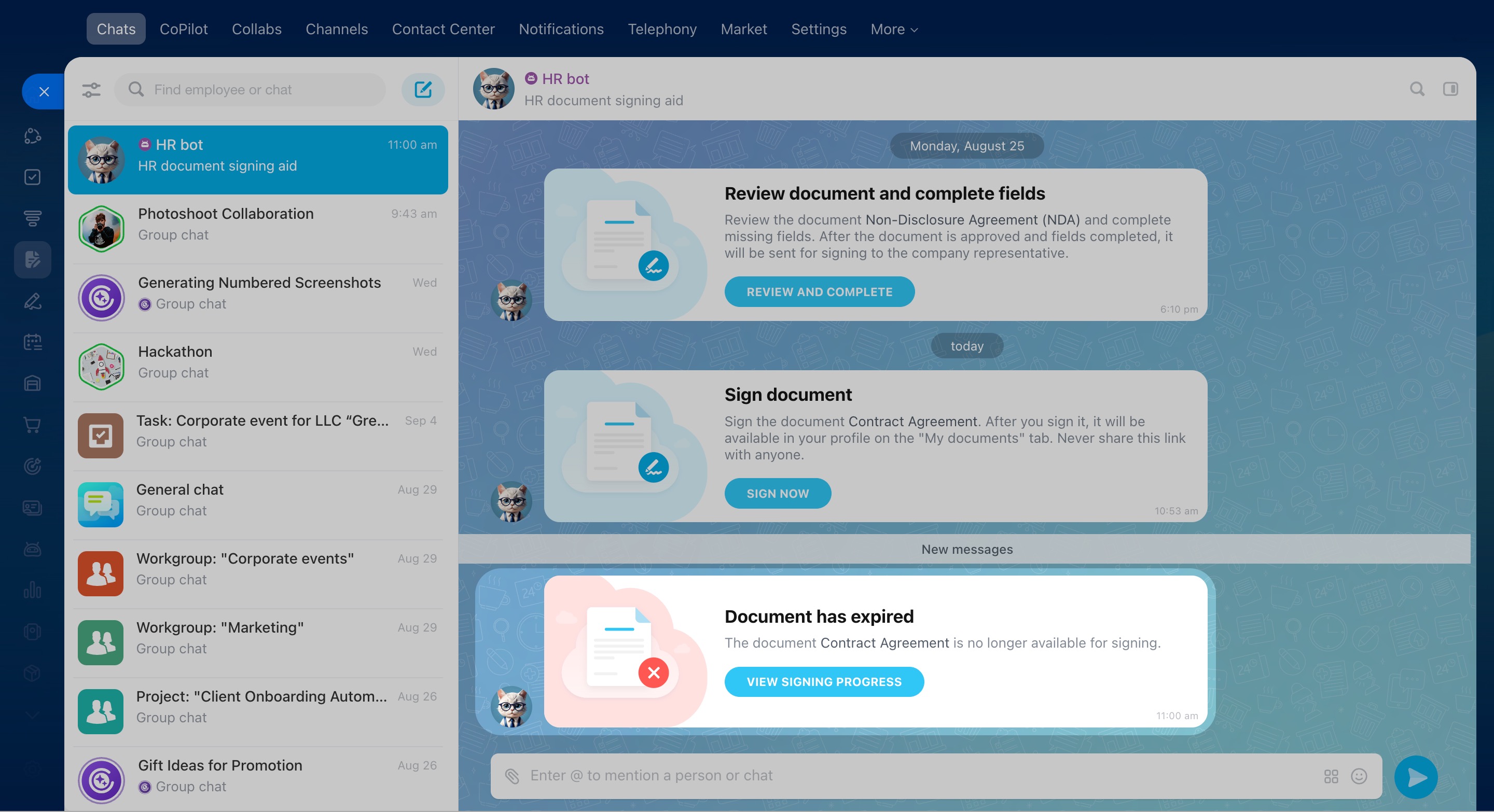Click the magnifier icon in chat search field
This screenshot has width=1494, height=812.
(x=136, y=89)
